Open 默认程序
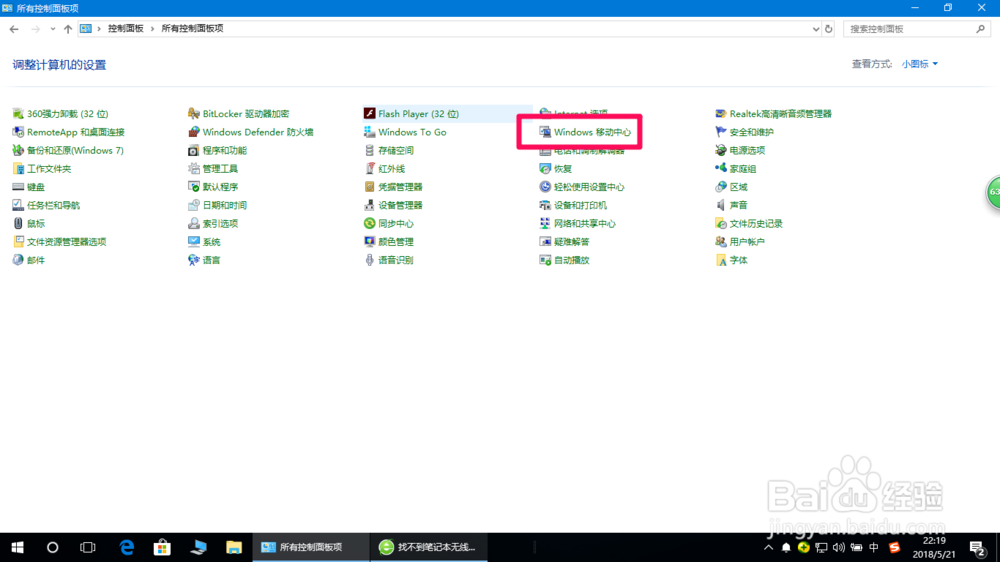The image size is (1000, 562). [213, 187]
